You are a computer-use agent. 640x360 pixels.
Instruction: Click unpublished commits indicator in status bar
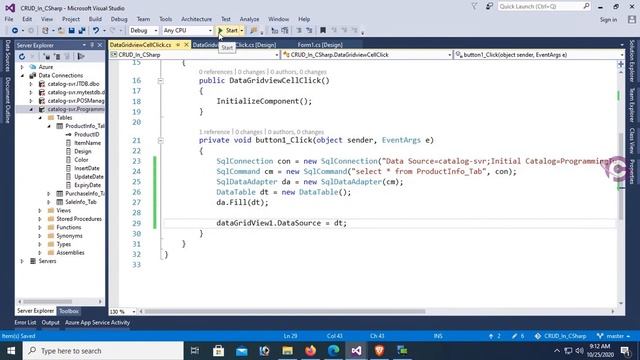[494, 336]
